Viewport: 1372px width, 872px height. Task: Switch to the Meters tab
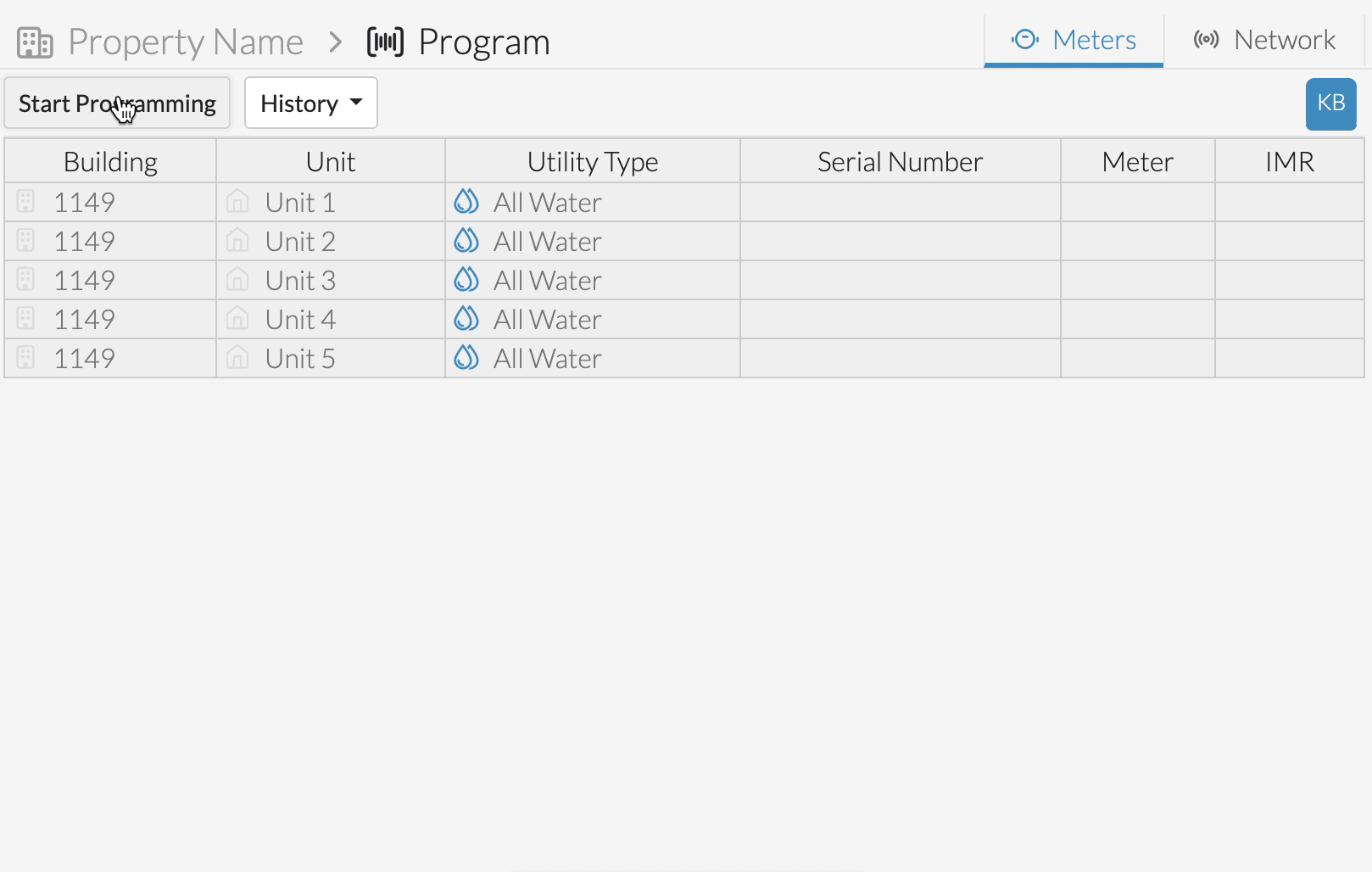[1074, 40]
